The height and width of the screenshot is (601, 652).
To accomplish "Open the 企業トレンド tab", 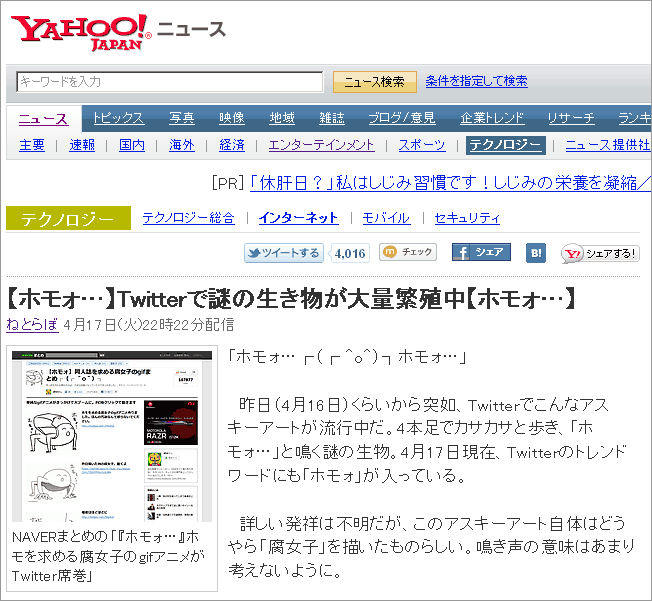I will click(492, 118).
